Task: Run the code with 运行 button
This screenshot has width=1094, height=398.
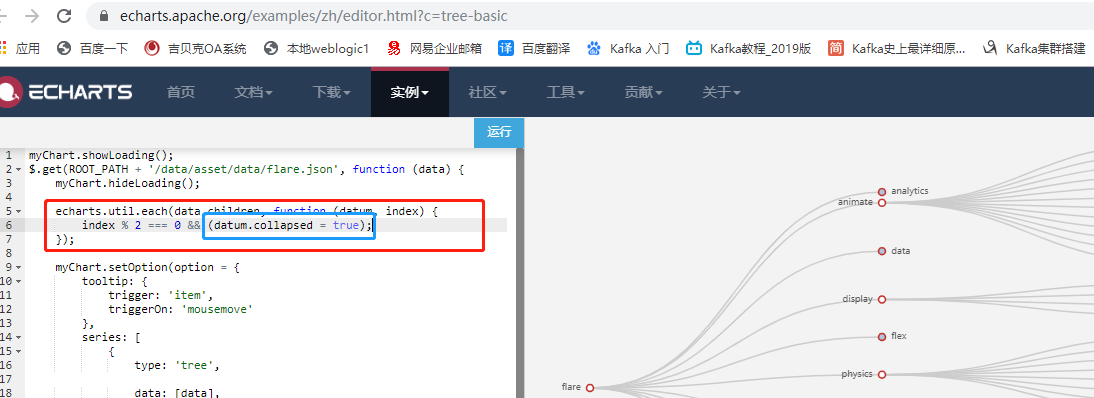Action: [499, 133]
